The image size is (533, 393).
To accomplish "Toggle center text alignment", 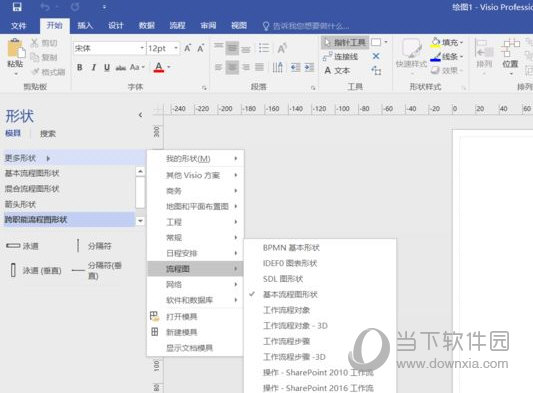I will coord(232,67).
